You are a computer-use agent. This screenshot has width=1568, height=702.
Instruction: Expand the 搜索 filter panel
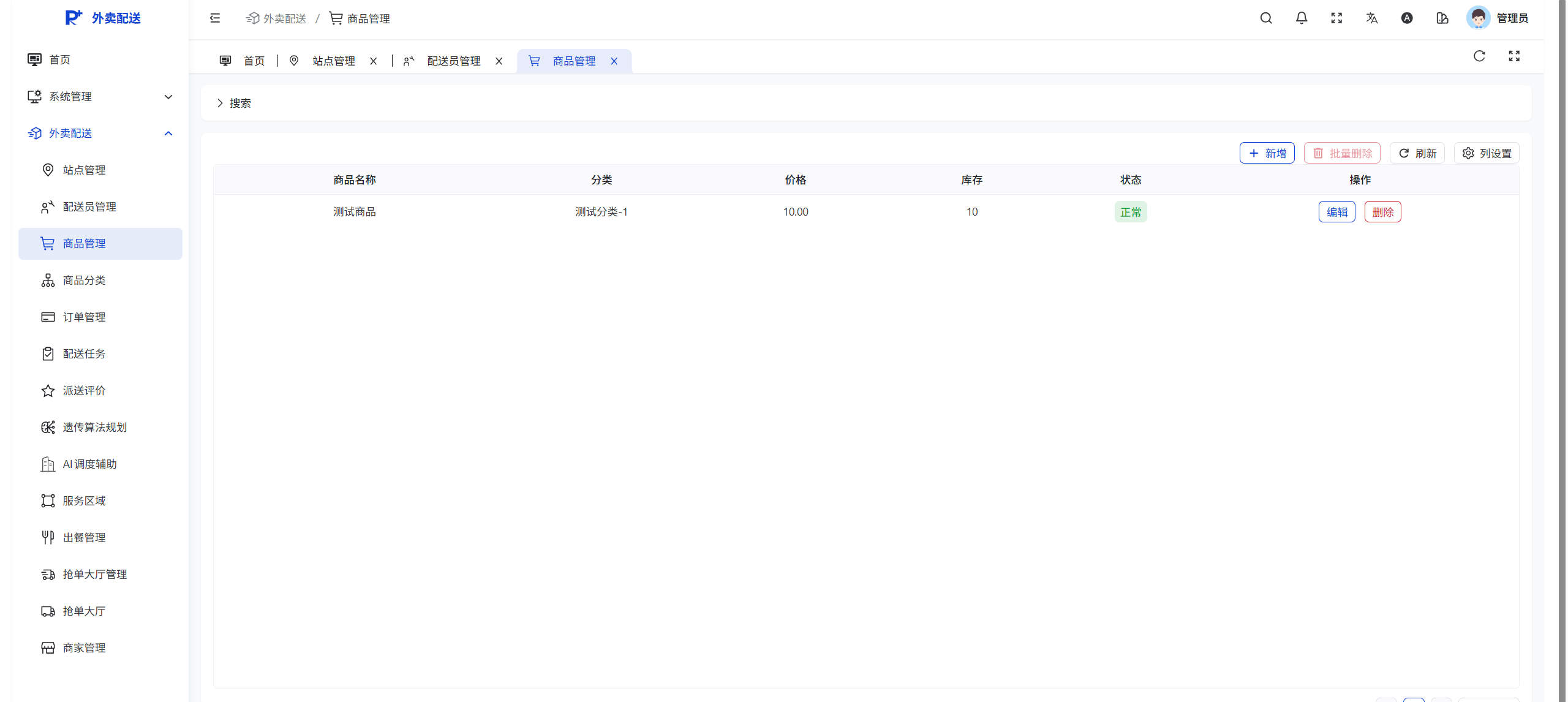233,103
